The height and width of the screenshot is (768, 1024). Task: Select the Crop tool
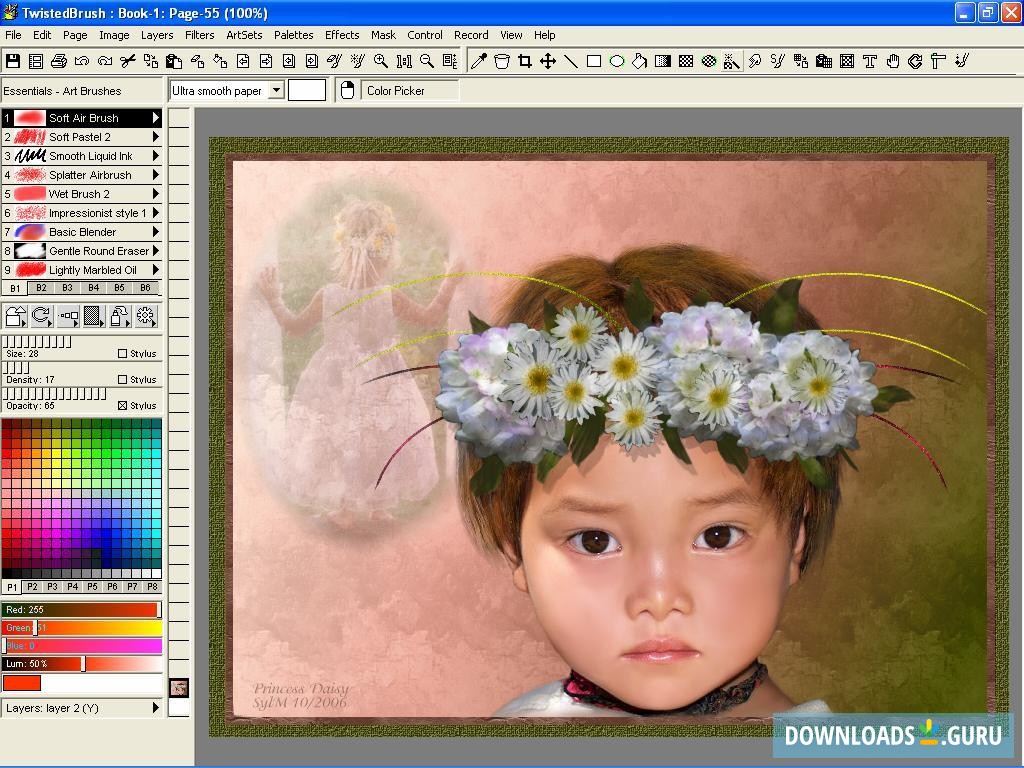click(x=524, y=61)
